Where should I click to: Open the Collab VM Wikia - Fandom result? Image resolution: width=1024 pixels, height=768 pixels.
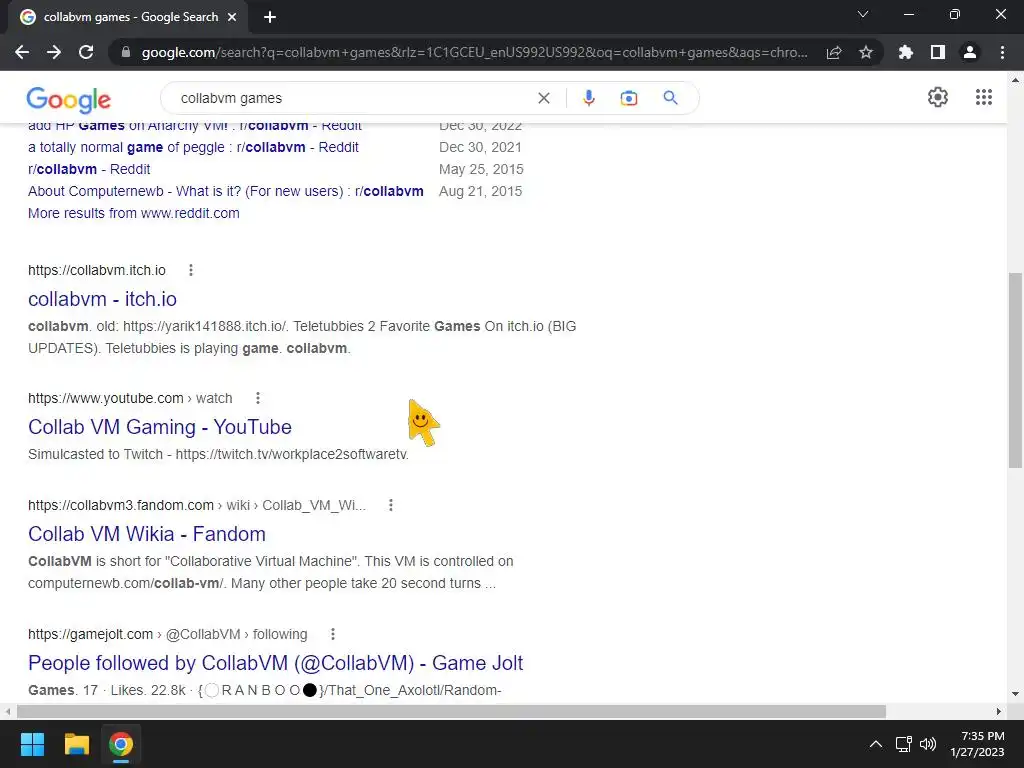(x=147, y=534)
